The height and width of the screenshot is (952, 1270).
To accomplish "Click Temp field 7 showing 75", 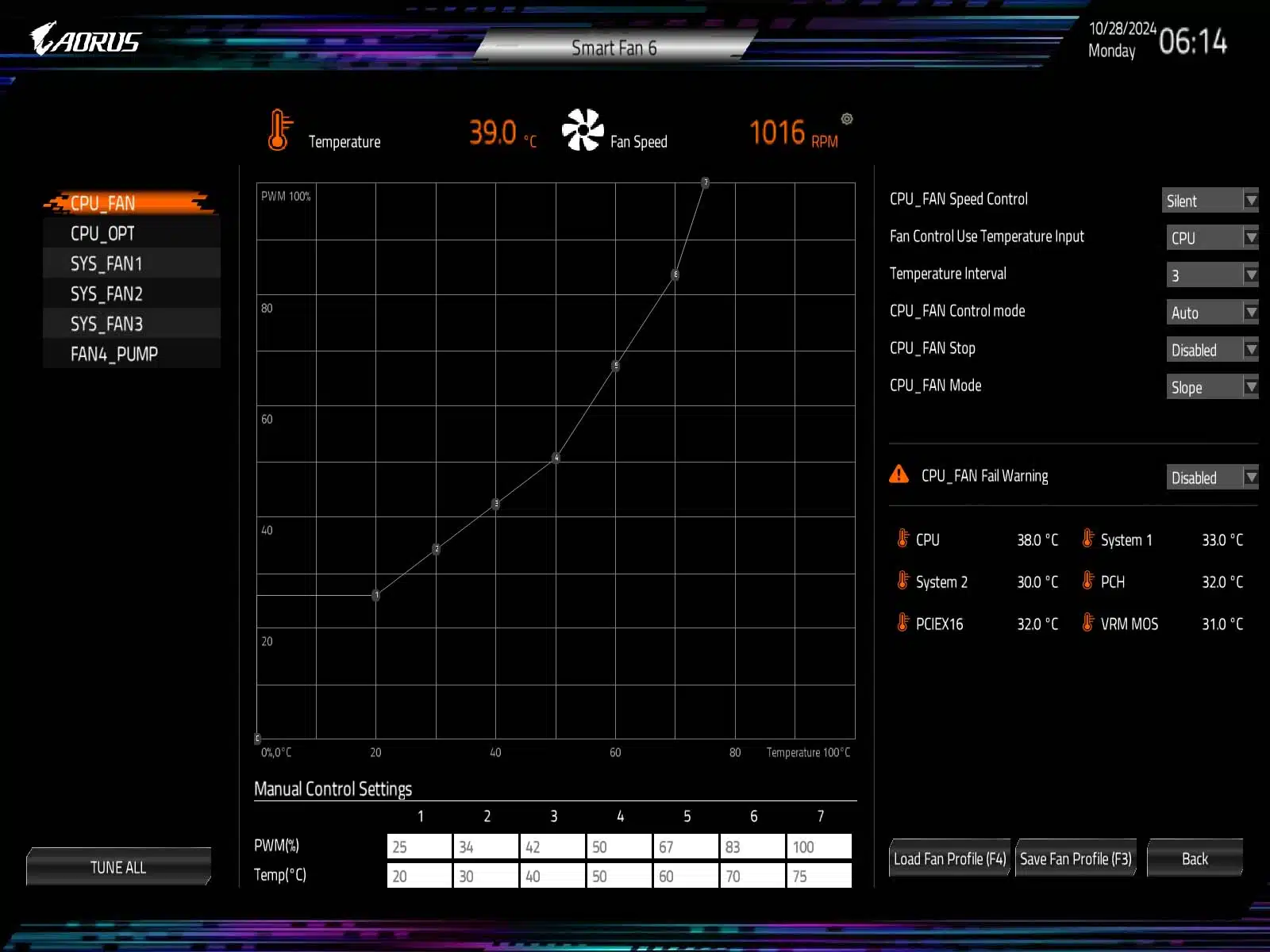I will point(819,876).
